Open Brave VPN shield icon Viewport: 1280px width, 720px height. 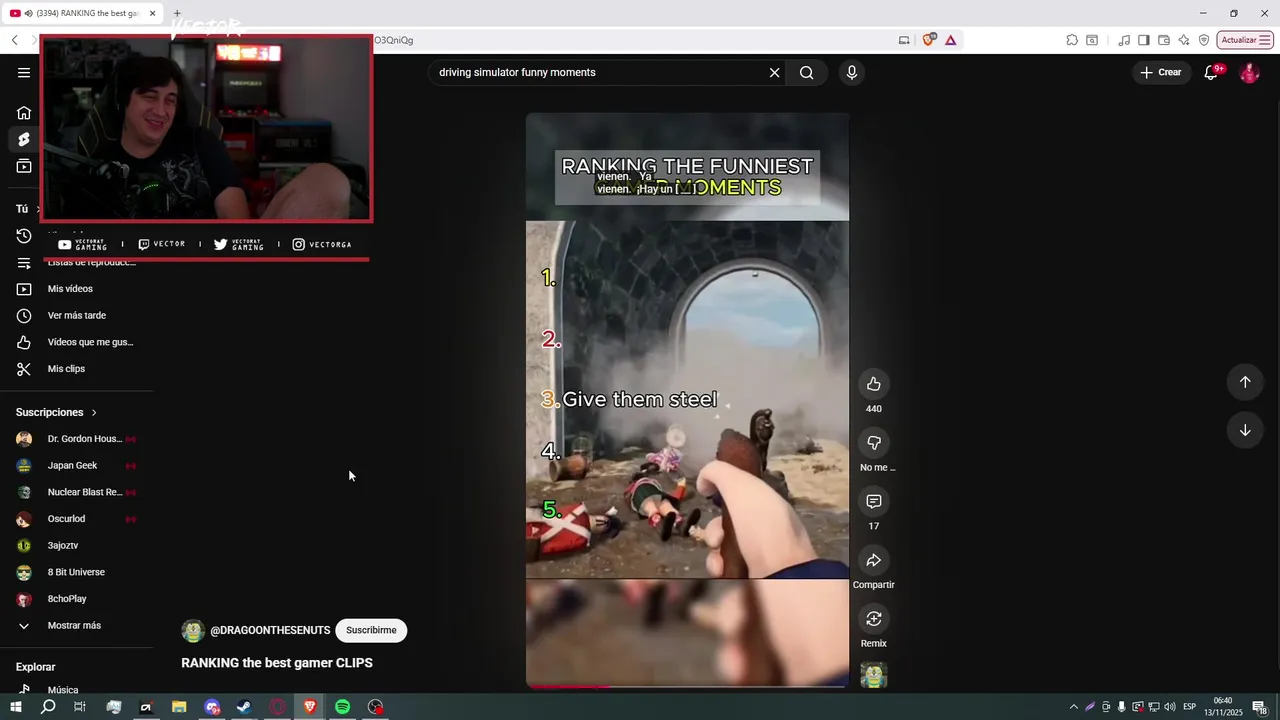[x=1204, y=40]
